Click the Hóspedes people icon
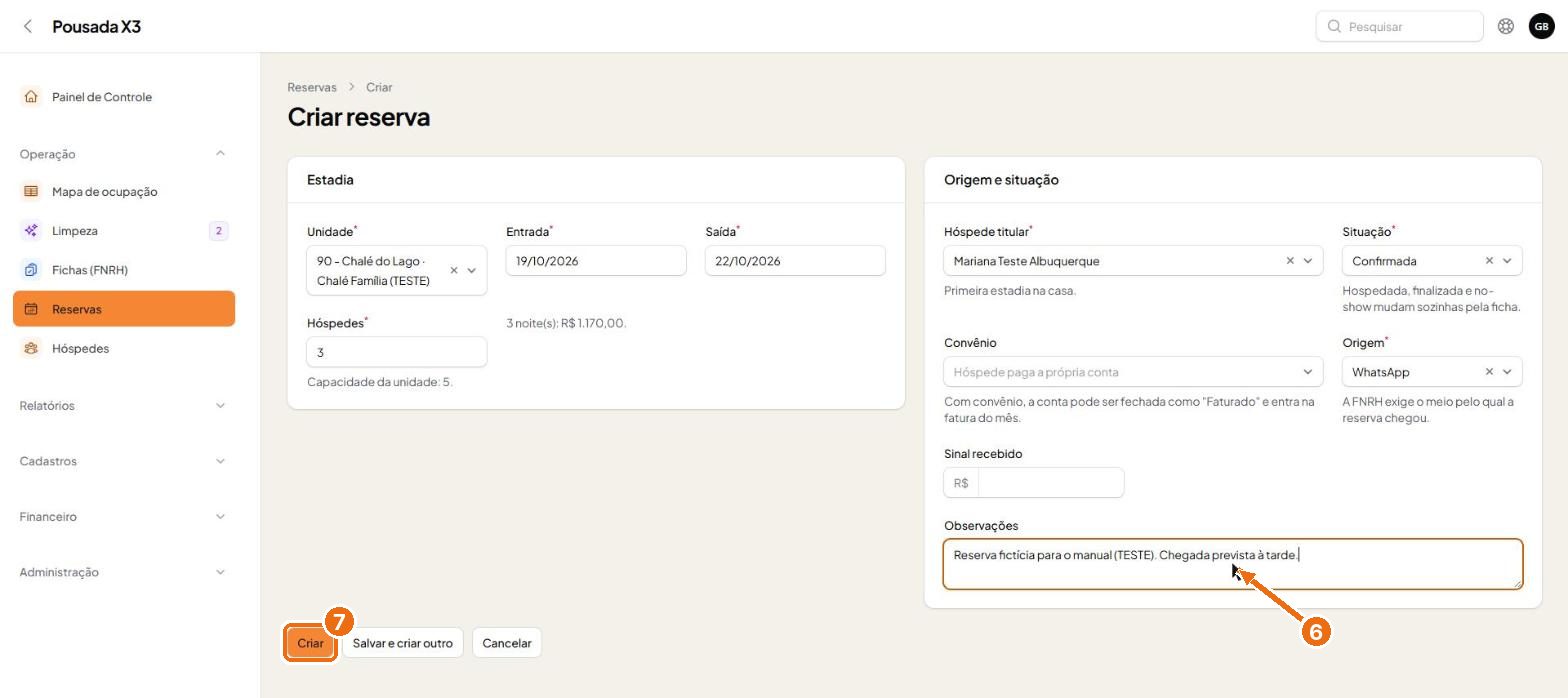The width and height of the screenshot is (1568, 698). coord(31,349)
